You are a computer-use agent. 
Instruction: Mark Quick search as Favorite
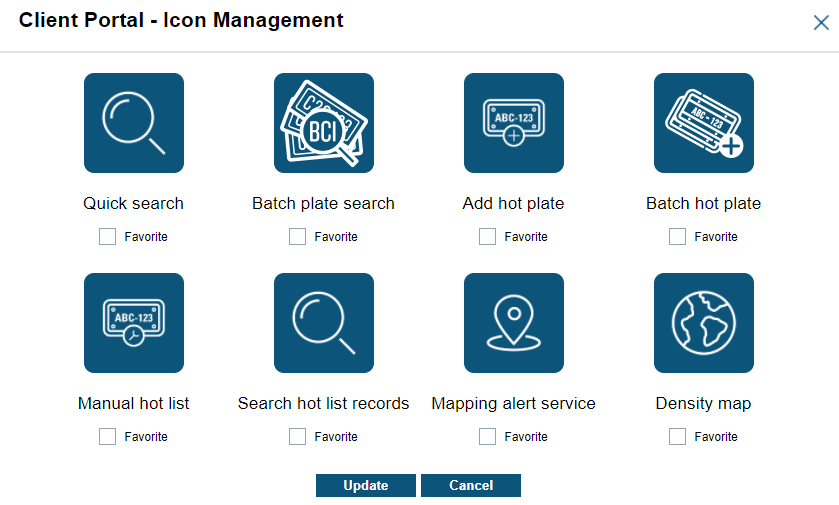point(107,237)
